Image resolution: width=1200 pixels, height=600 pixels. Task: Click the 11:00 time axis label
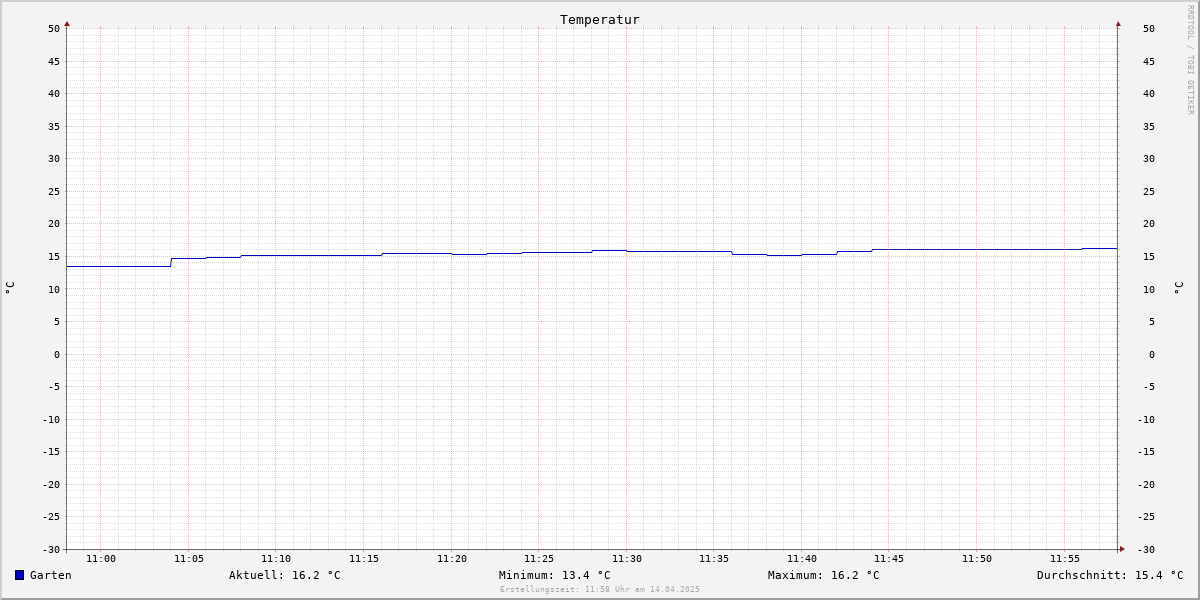[101, 559]
